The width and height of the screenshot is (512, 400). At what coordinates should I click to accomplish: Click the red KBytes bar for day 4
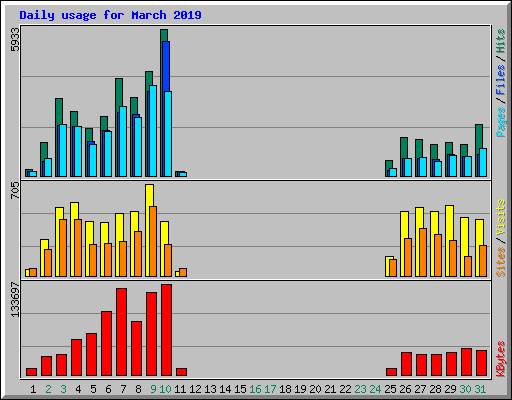76,358
